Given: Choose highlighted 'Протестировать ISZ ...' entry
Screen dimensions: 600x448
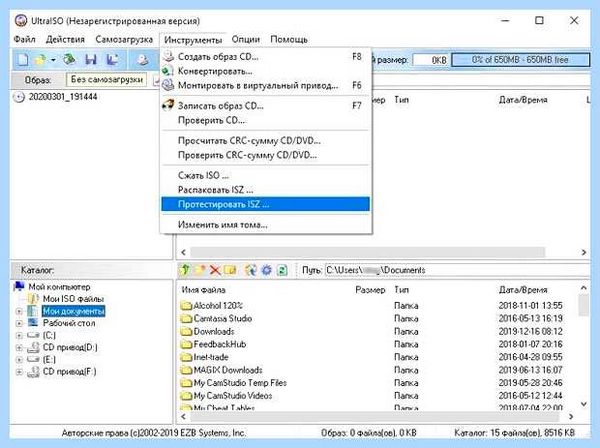Looking at the screenshot, I should [x=266, y=204].
